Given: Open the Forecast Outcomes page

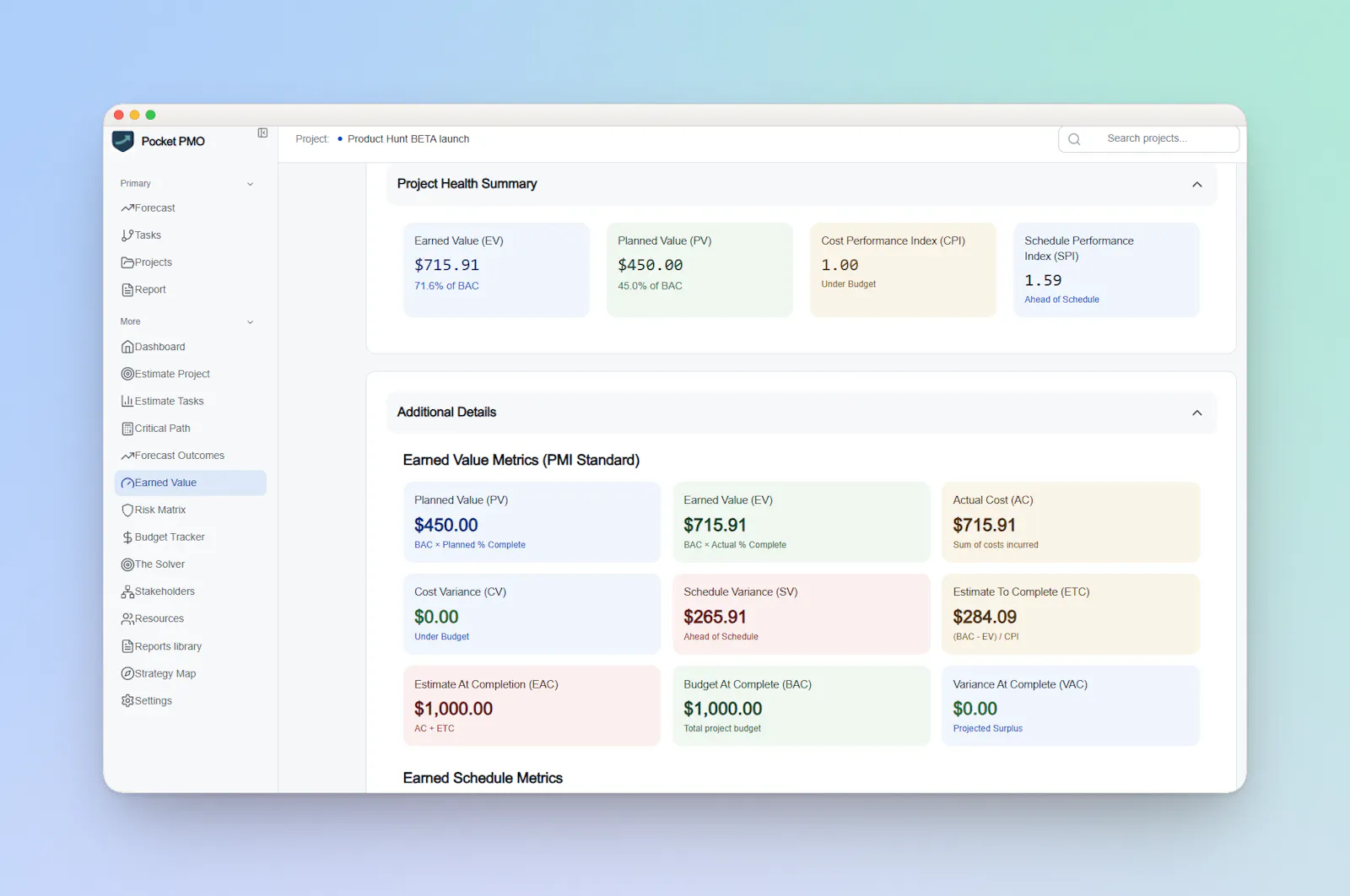Looking at the screenshot, I should [191, 456].
